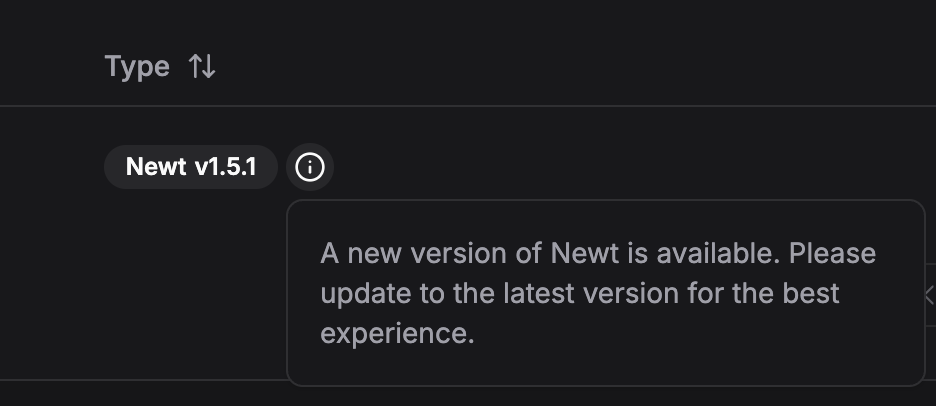Click the word 'Please' in the tooltip

click(x=832, y=253)
